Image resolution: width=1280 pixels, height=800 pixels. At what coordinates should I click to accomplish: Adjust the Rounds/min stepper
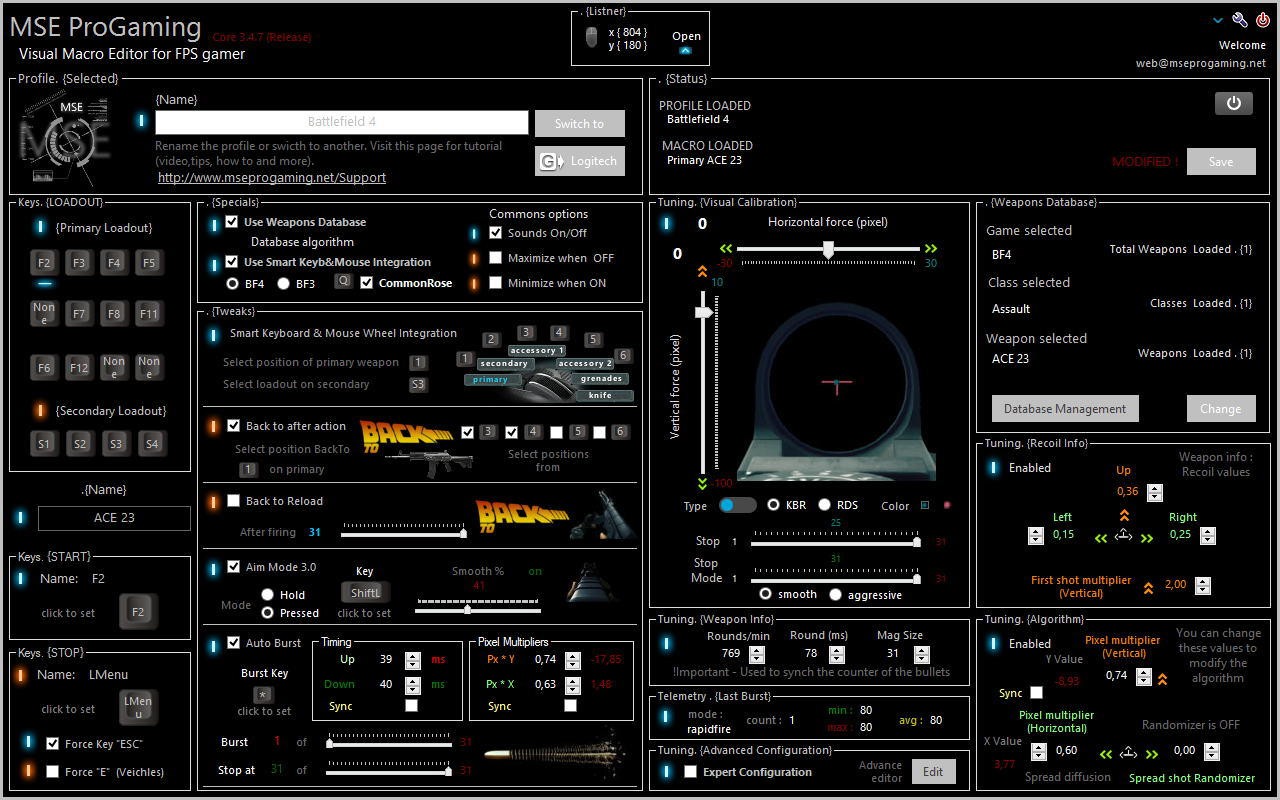758,653
